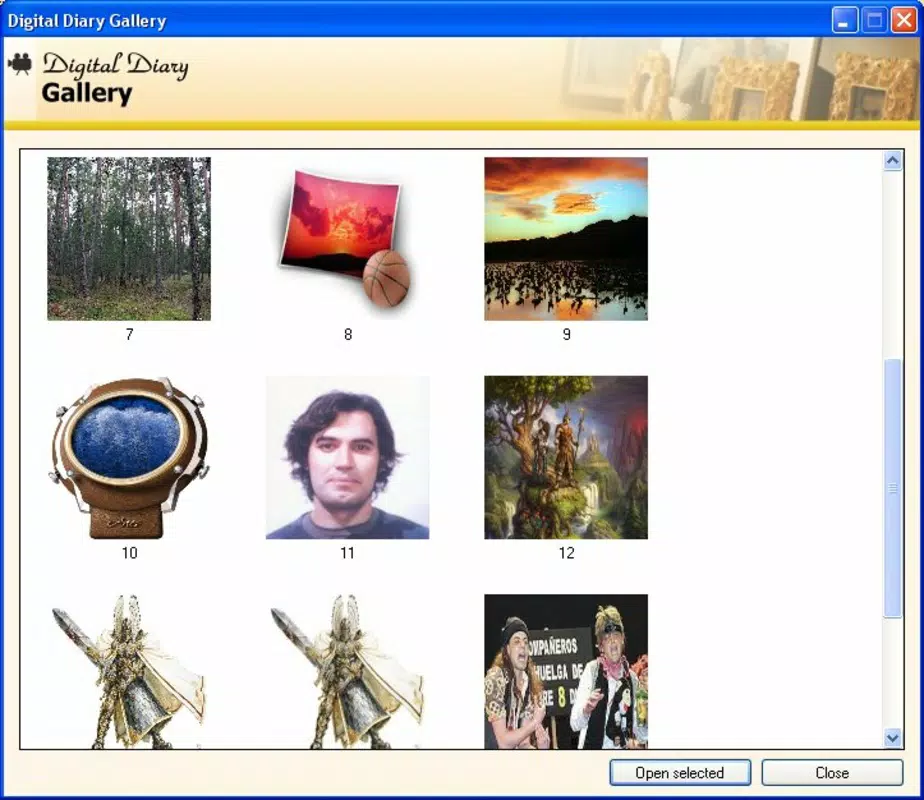Select the first armored knight figure thumbnail
The image size is (924, 800).
click(129, 672)
